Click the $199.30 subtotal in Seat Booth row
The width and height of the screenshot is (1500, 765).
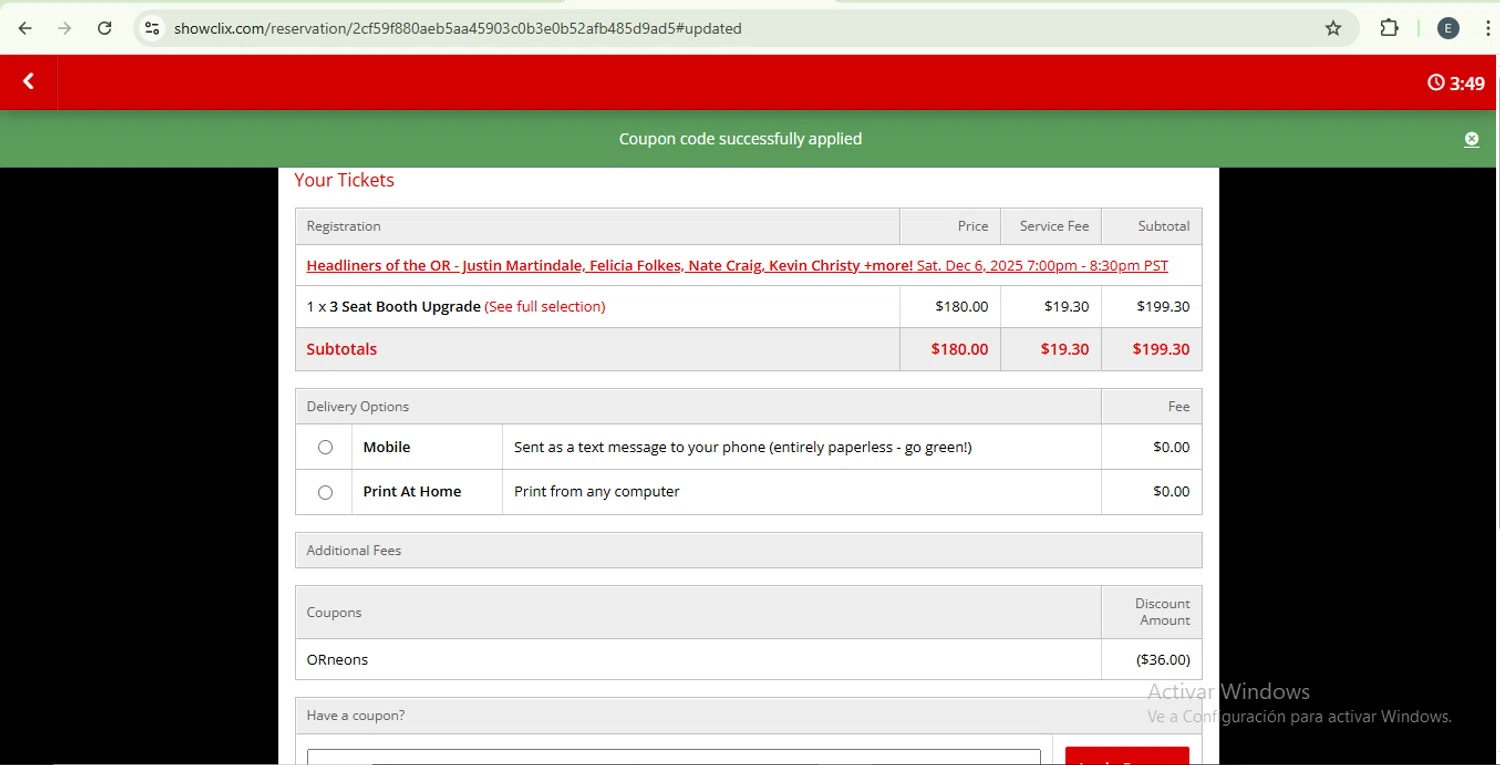pos(1163,307)
